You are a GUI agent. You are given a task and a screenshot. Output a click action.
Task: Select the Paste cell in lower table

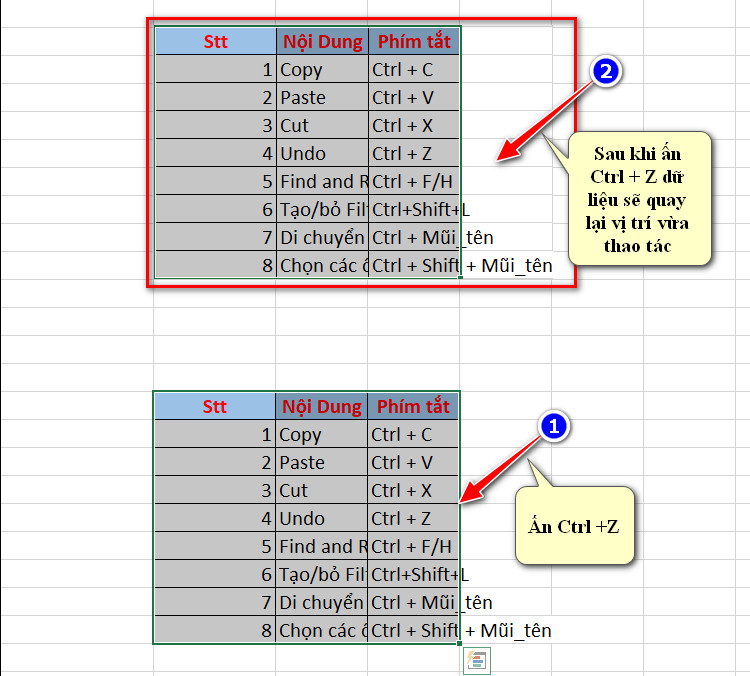[x=321, y=462]
